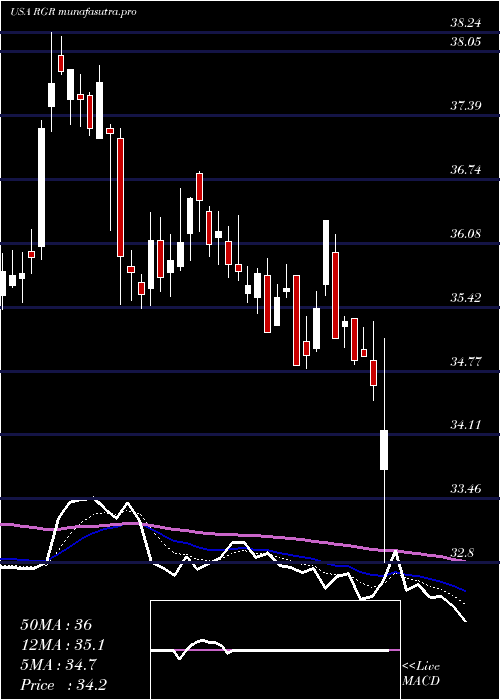The width and height of the screenshot is (500, 700).
Task: Click the Price : 34.2 value
Action: tap(63, 685)
